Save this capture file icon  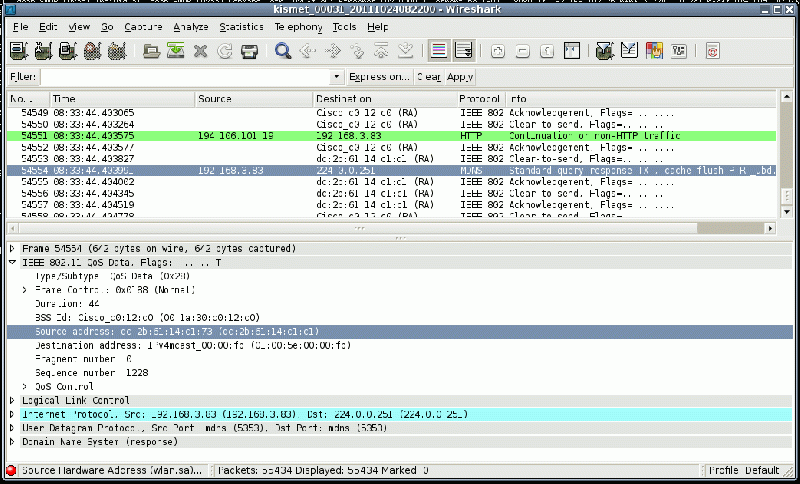176,51
